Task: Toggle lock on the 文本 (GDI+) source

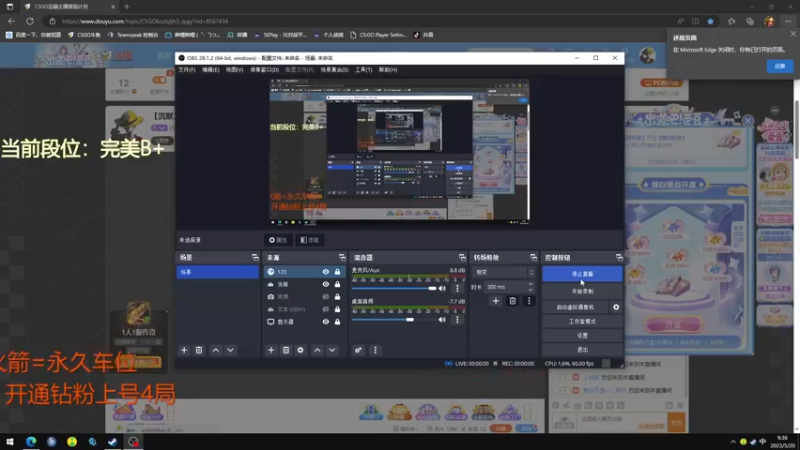Action: tap(337, 309)
